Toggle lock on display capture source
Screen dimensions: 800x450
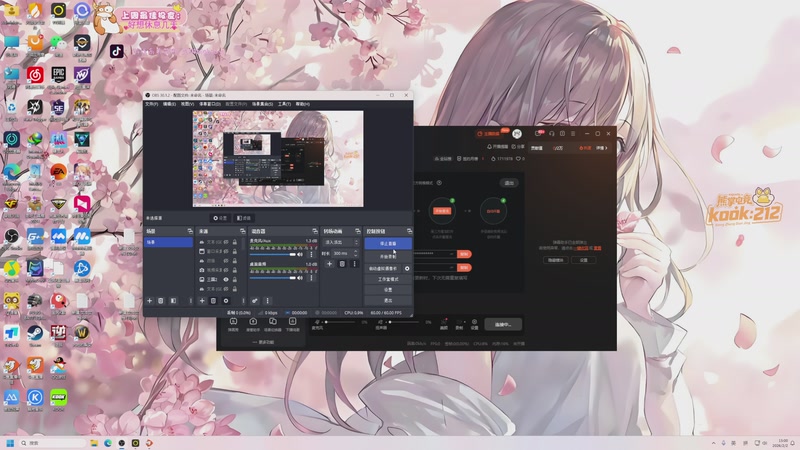pyautogui.click(x=235, y=280)
